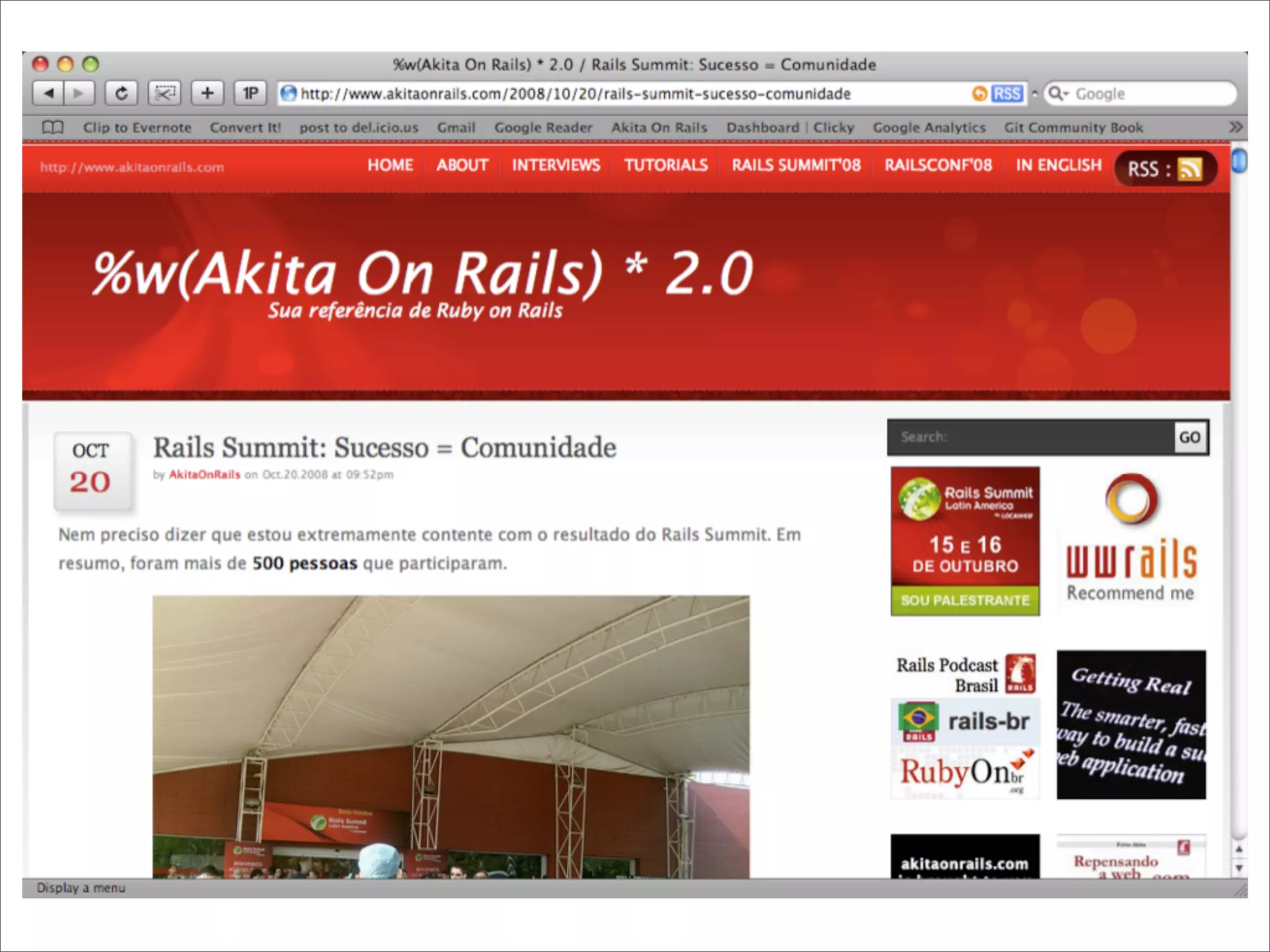1270x952 pixels.
Task: Open the Rails Summit Latin America banner
Action: point(965,541)
